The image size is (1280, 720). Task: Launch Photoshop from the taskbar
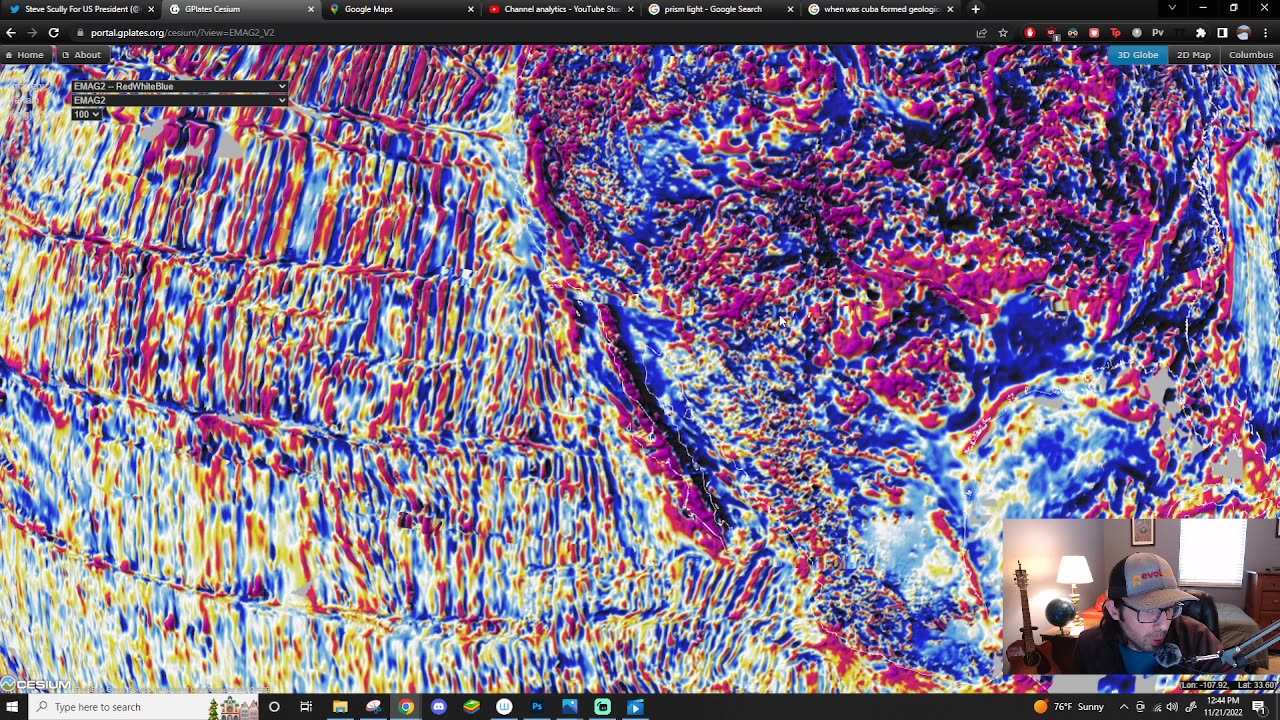[537, 707]
